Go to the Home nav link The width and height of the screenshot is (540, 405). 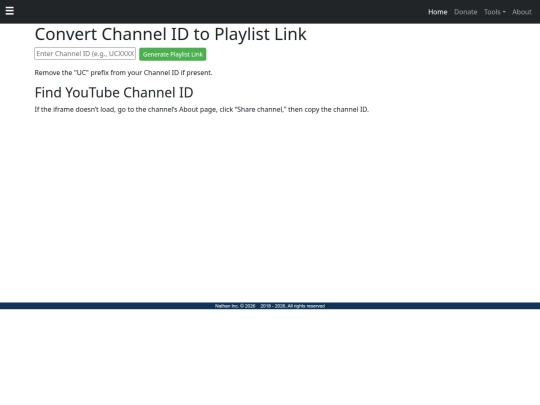437,12
